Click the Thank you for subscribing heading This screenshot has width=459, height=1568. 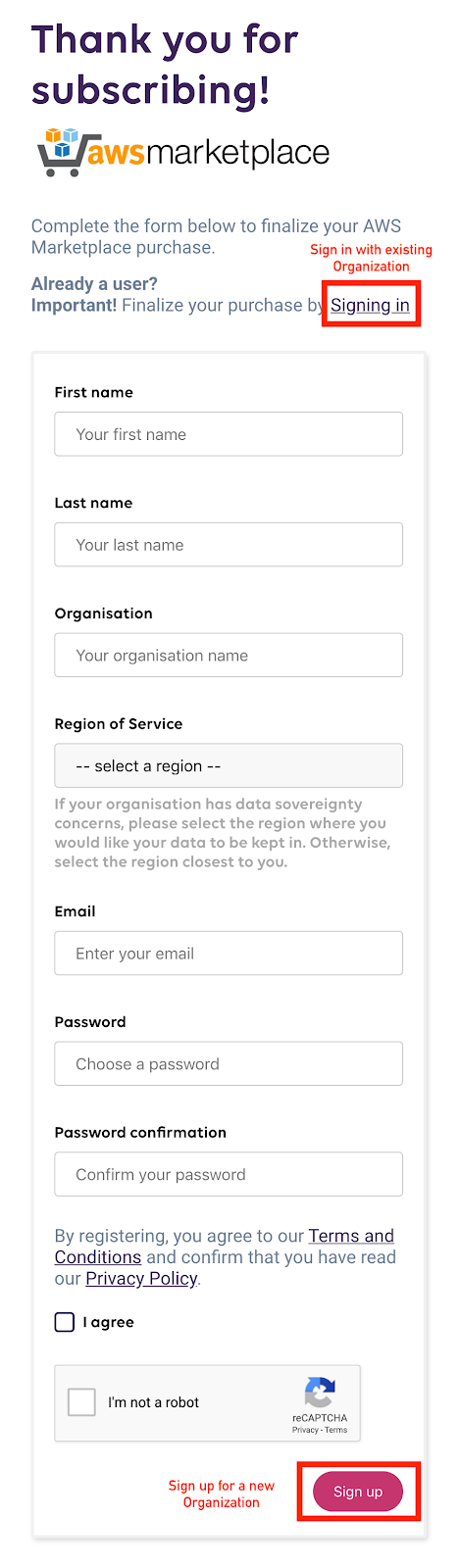tap(165, 65)
